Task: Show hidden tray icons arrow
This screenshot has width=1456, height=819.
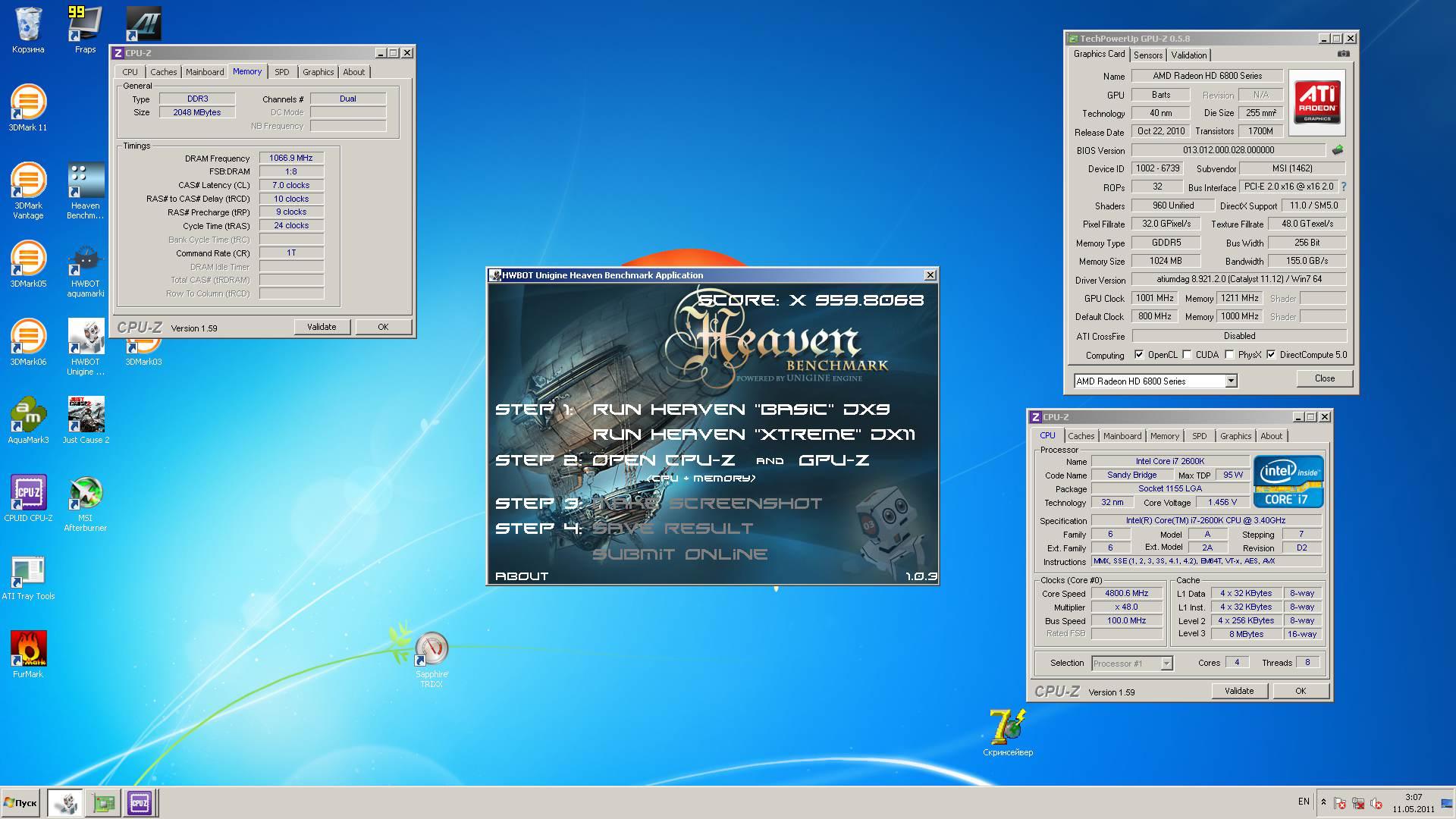Action: (1323, 802)
